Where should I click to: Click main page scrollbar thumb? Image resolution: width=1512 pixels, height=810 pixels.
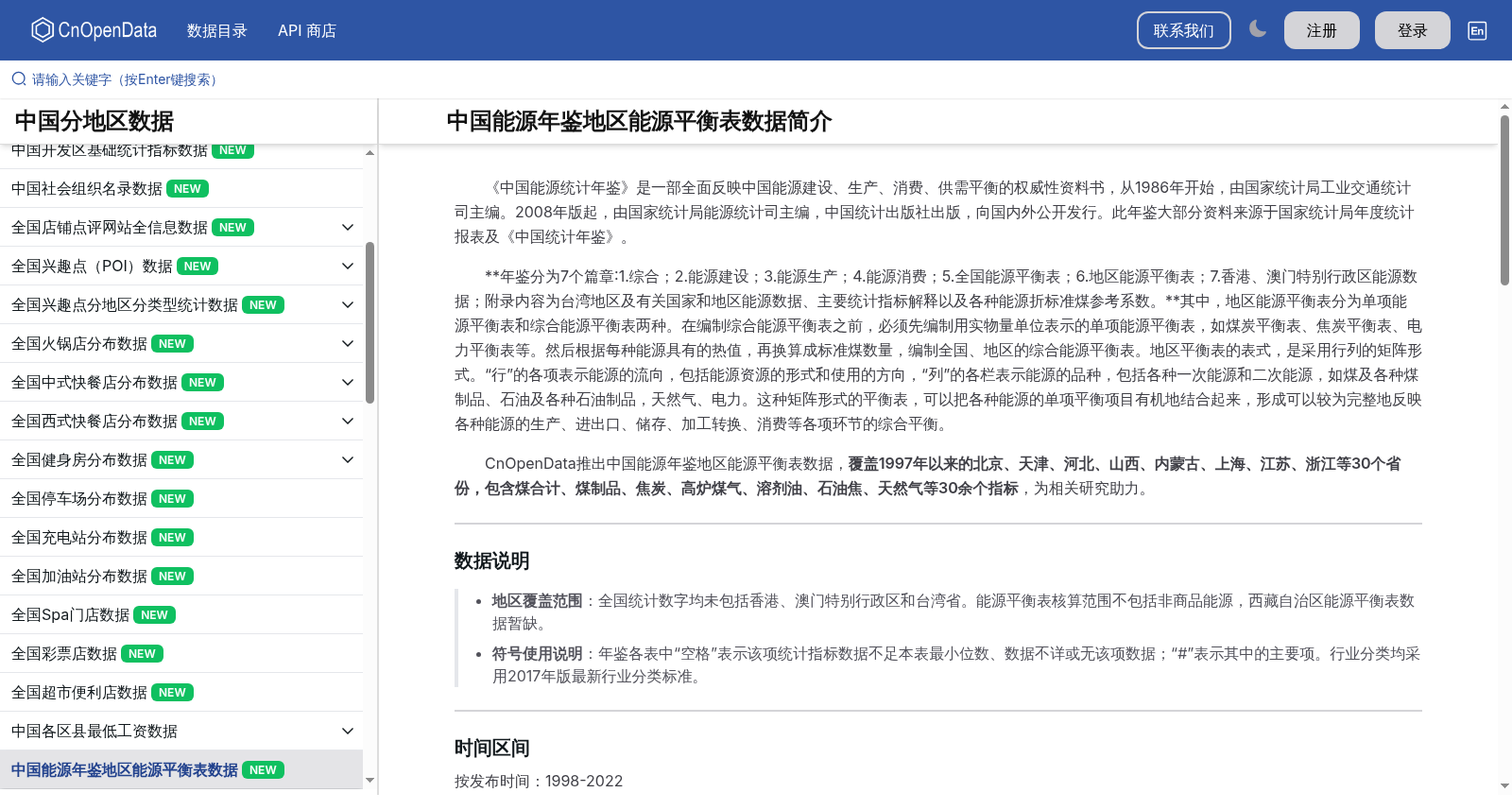point(1504,200)
